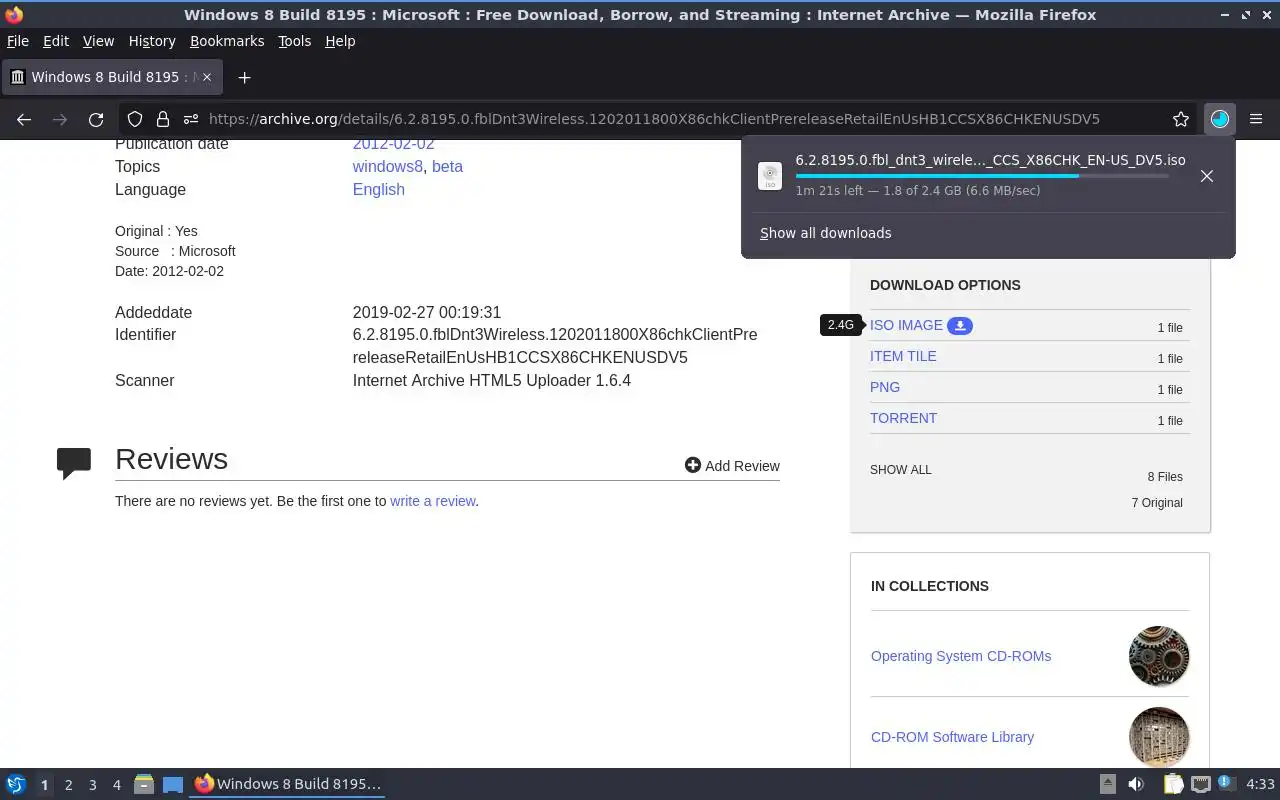The width and height of the screenshot is (1280, 800).
Task: Open a new tab with plus button
Action: 244,77
